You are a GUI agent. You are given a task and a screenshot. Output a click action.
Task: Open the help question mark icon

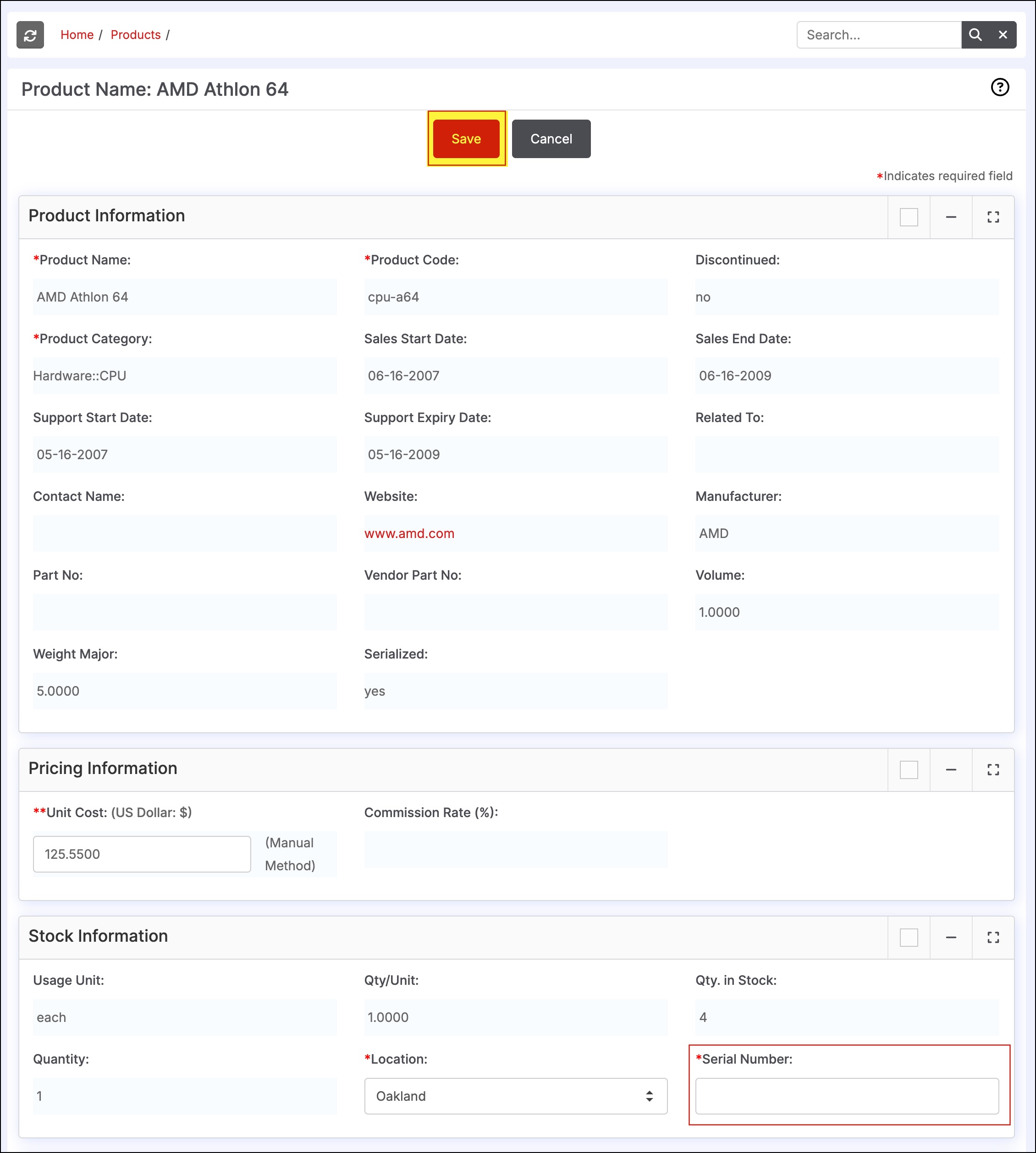pyautogui.click(x=1000, y=87)
